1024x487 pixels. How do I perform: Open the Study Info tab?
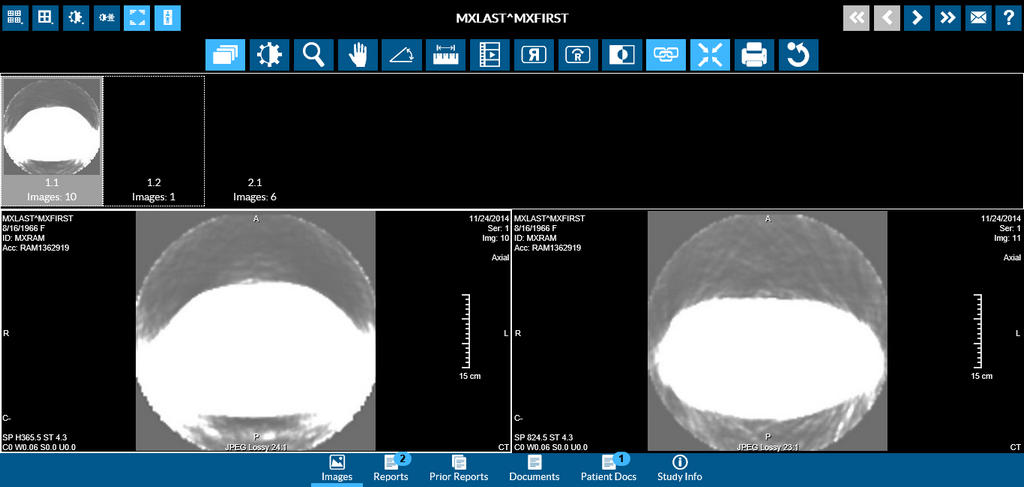pos(680,468)
